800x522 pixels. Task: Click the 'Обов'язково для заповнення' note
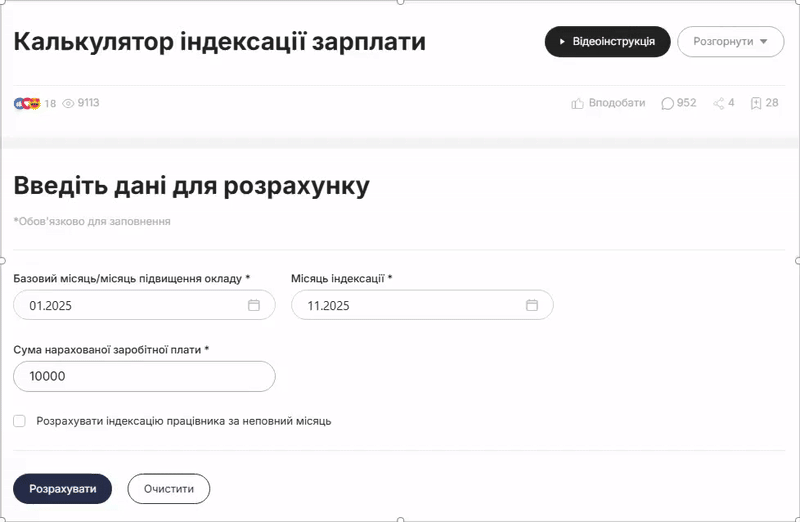(x=92, y=221)
